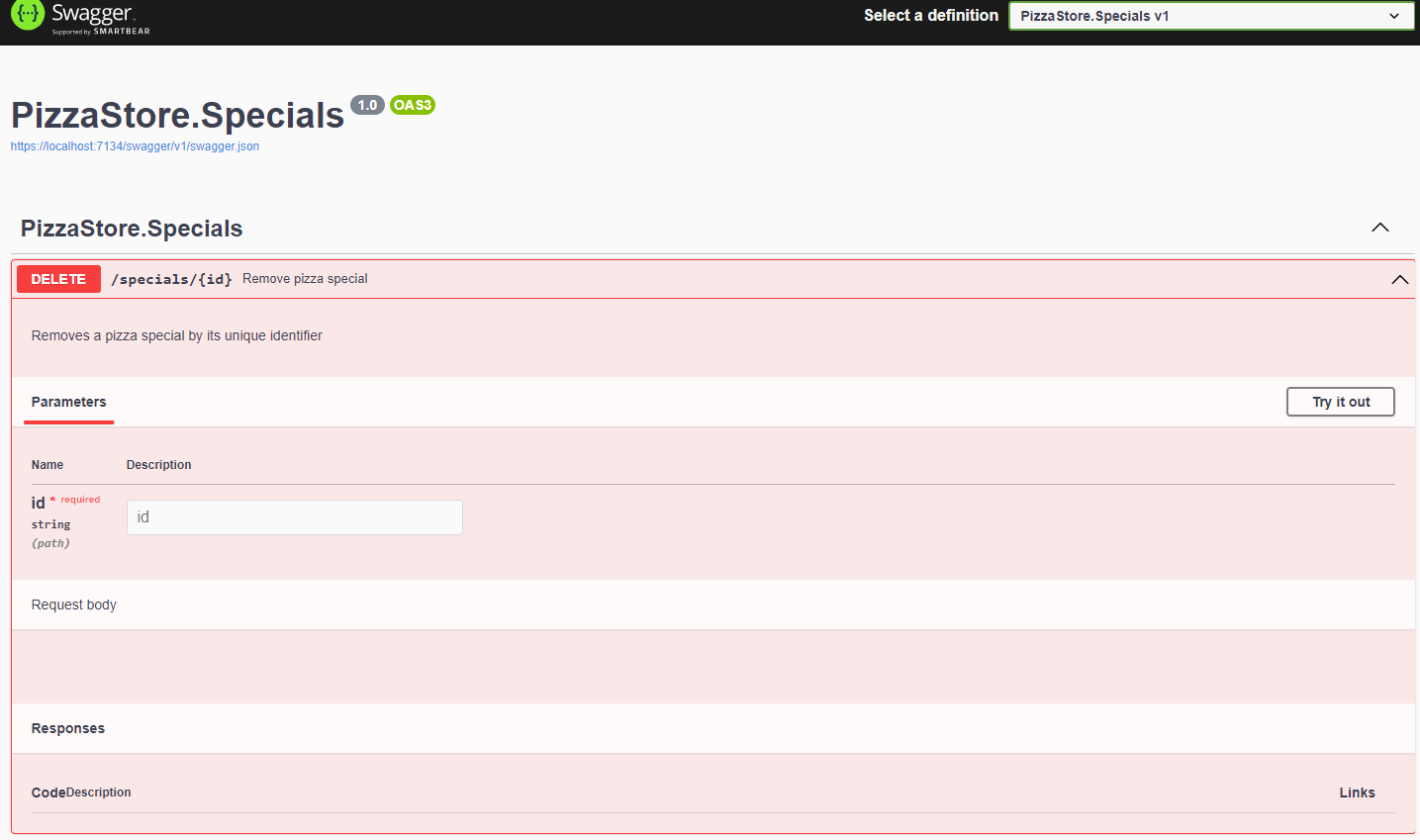Open the 'Select a definition' dropdown
Viewport: 1420px width, 840px height.
point(1211,16)
